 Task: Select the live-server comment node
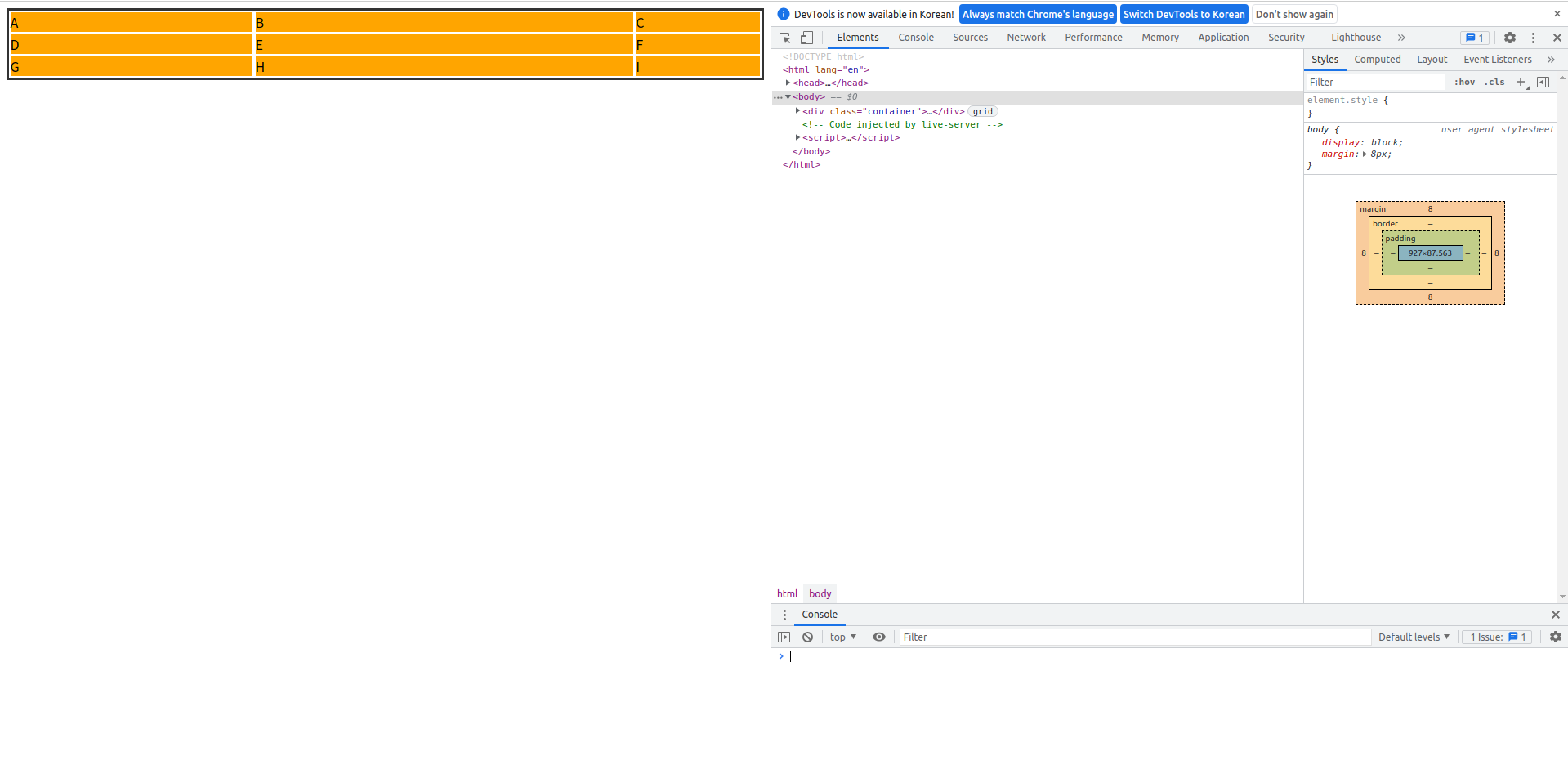[x=902, y=124]
